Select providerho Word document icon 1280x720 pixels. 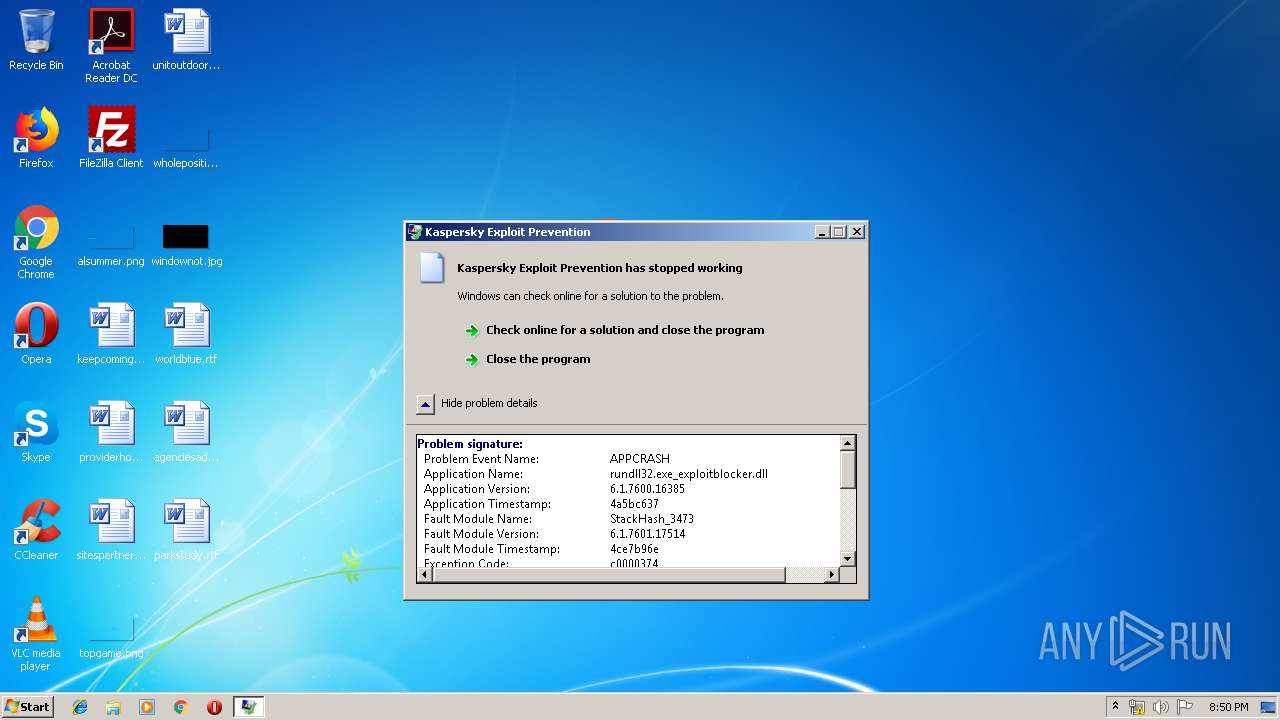(111, 432)
